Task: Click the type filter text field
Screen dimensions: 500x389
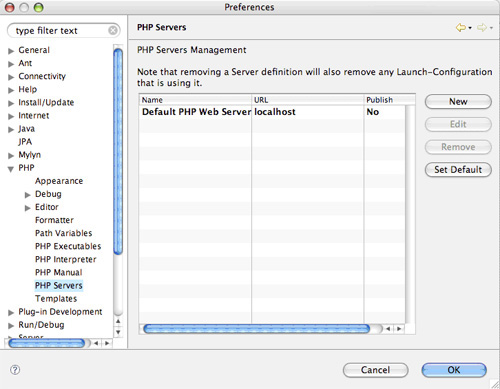Action: [62, 31]
